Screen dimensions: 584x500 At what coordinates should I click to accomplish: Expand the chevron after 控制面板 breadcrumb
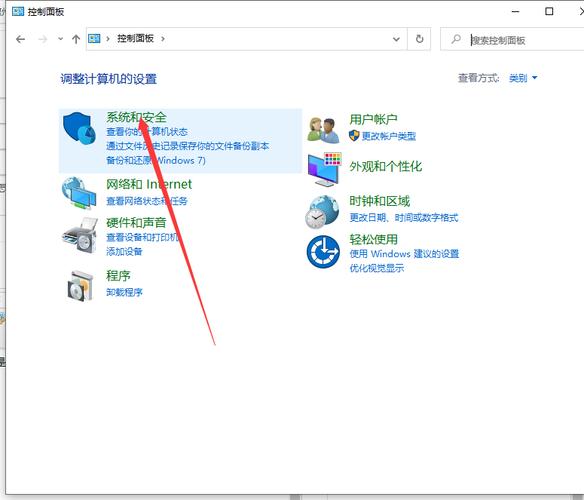point(163,38)
